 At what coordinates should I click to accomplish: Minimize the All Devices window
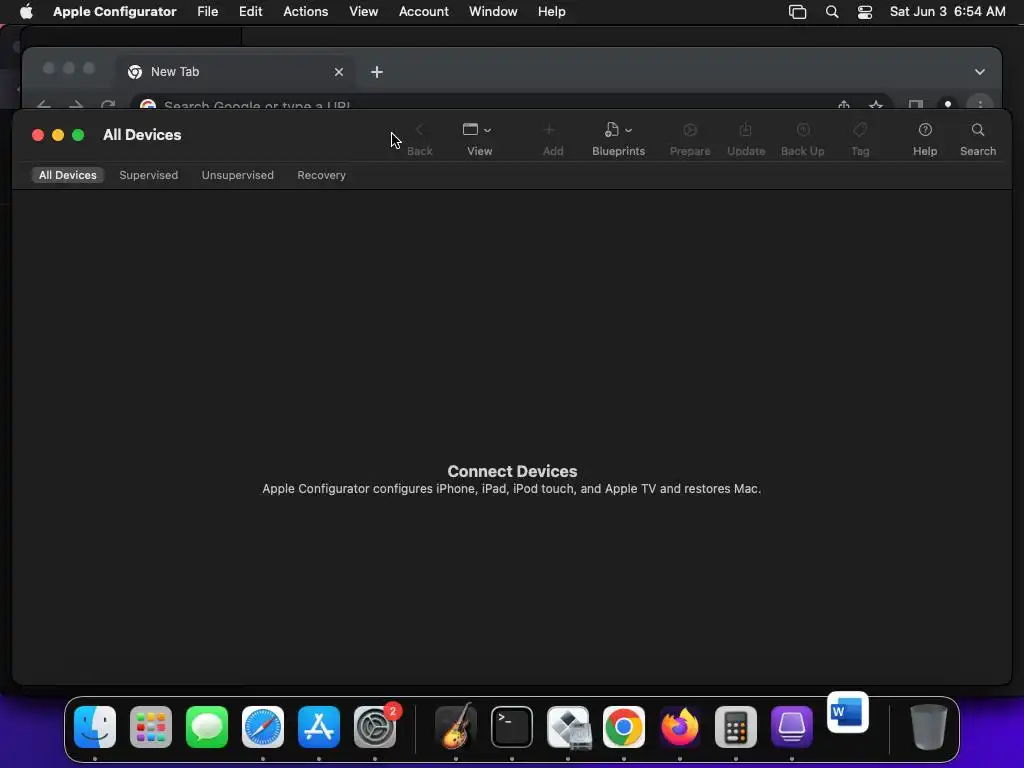point(58,135)
